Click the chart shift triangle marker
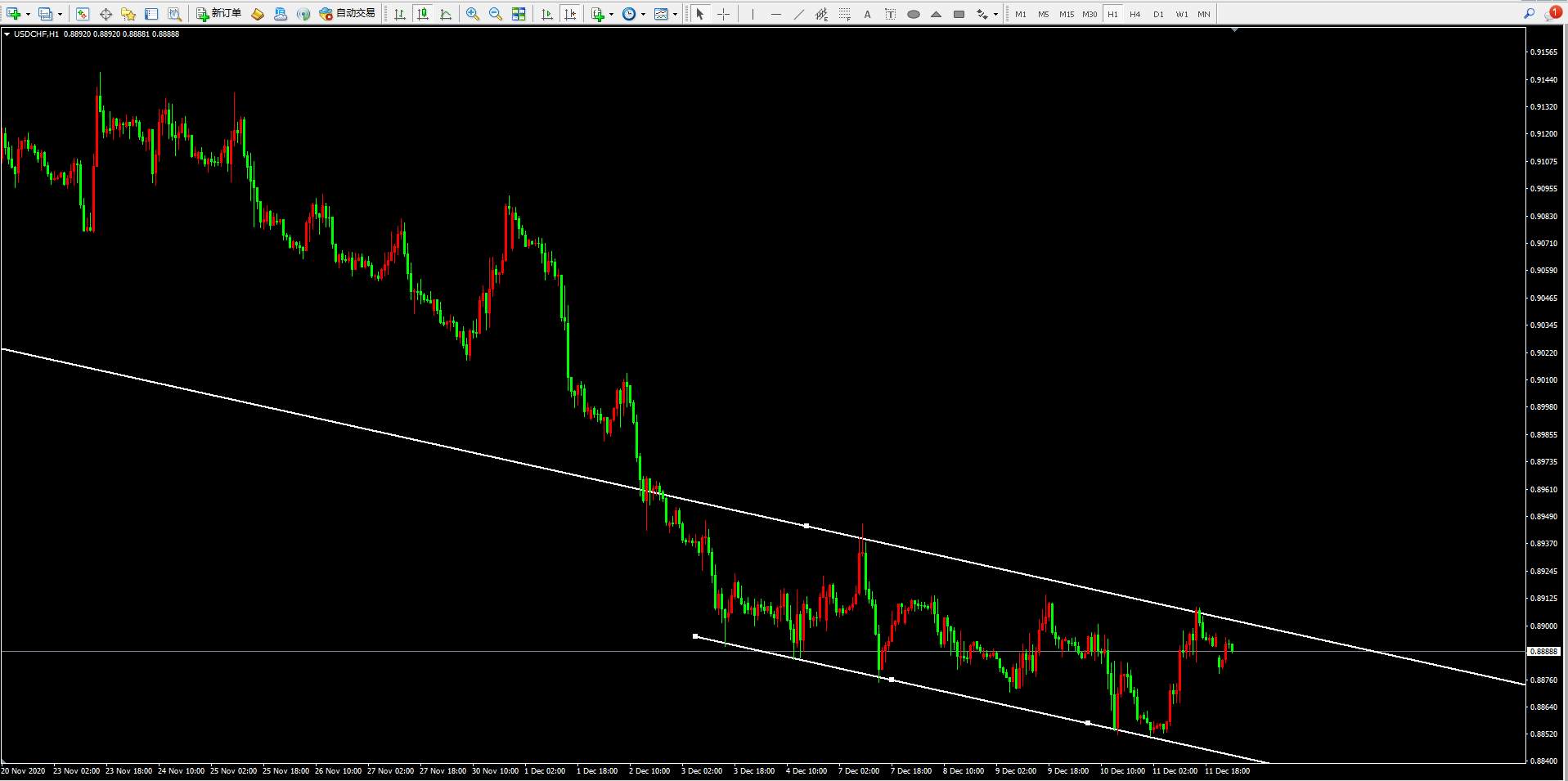Screen dimensions: 1568x781 1235,29
